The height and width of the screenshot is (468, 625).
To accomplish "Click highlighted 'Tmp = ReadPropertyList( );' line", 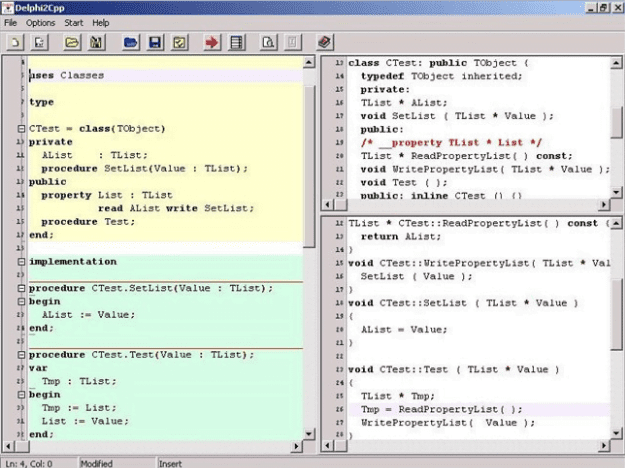I will 441,409.
